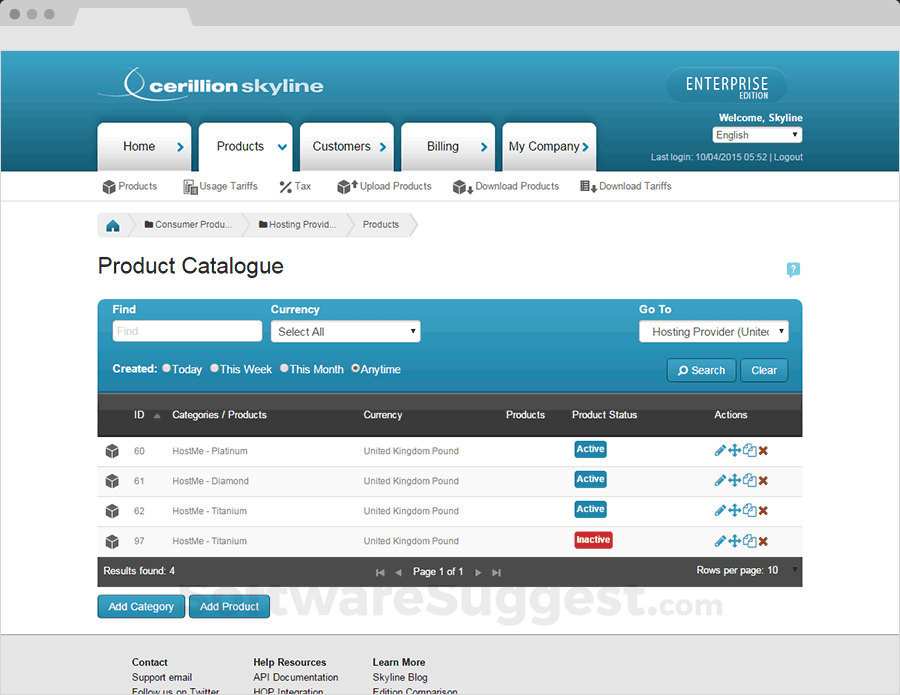This screenshot has width=900, height=695.
Task: Click inside the Find search field
Action: (186, 331)
